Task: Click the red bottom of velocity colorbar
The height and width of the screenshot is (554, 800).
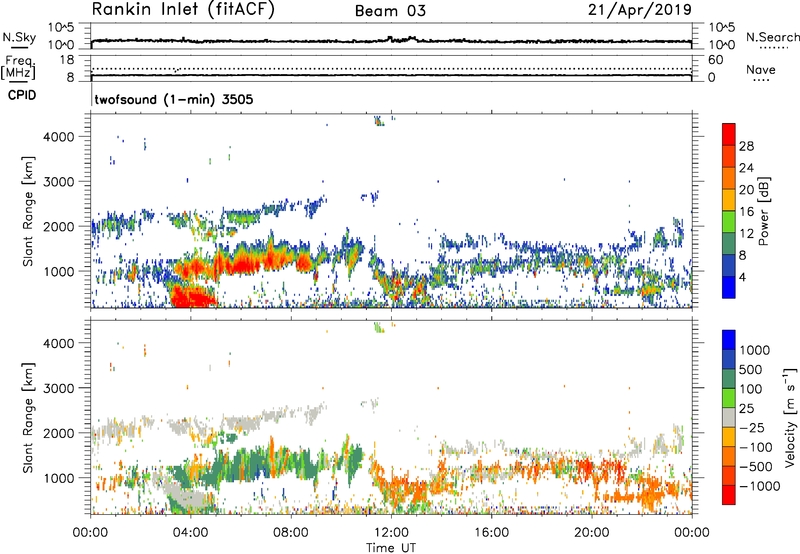Action: (x=729, y=495)
